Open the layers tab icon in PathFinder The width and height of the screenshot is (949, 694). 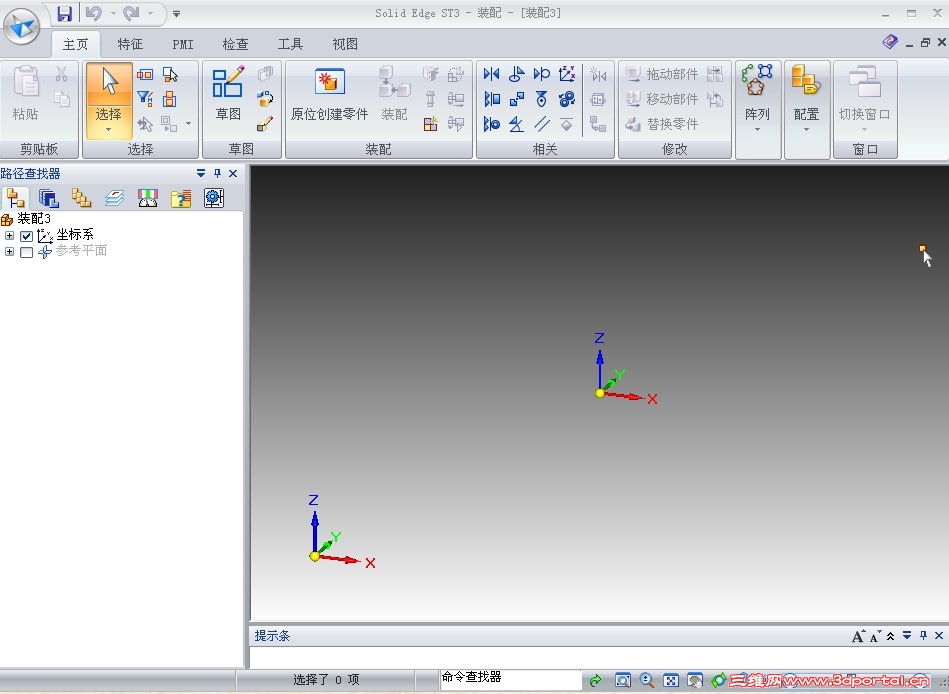[114, 198]
